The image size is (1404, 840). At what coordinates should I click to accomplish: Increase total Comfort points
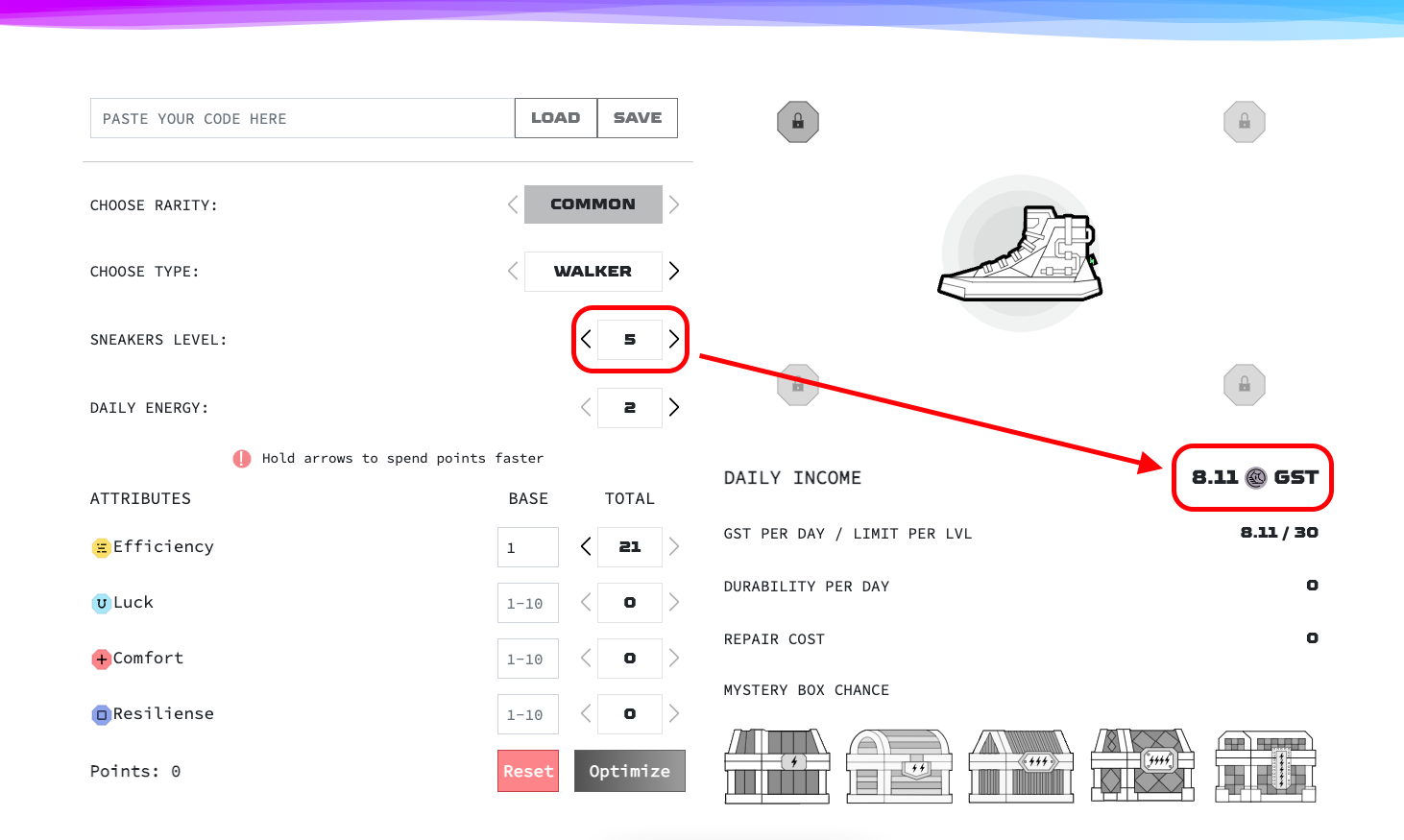(x=674, y=658)
